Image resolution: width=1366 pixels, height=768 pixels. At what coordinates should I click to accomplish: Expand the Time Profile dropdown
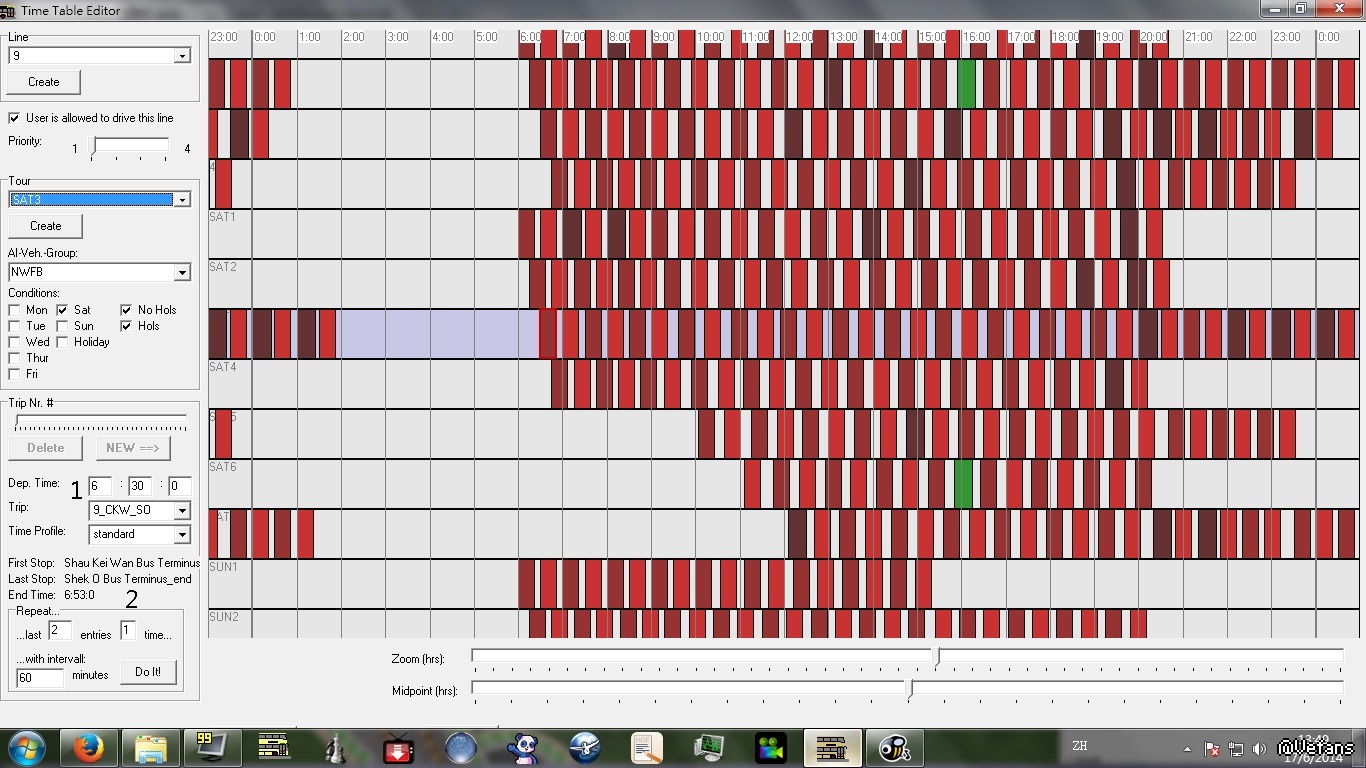[x=182, y=535]
